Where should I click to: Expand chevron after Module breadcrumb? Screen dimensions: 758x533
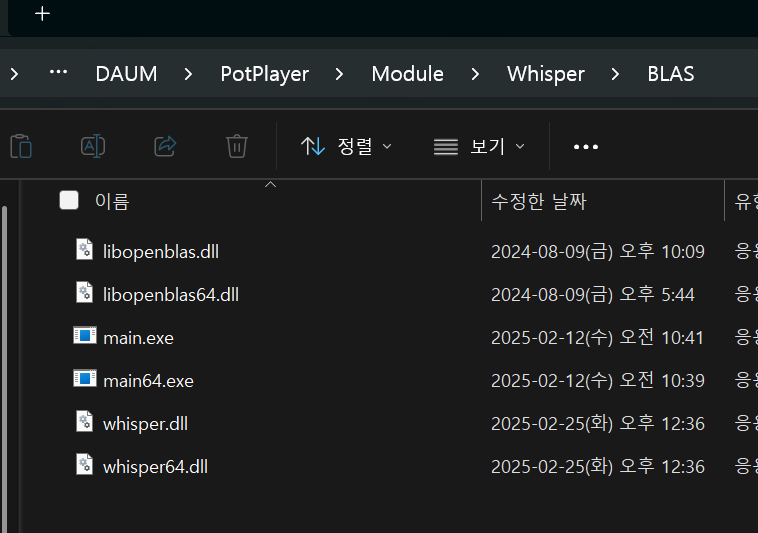pos(475,74)
